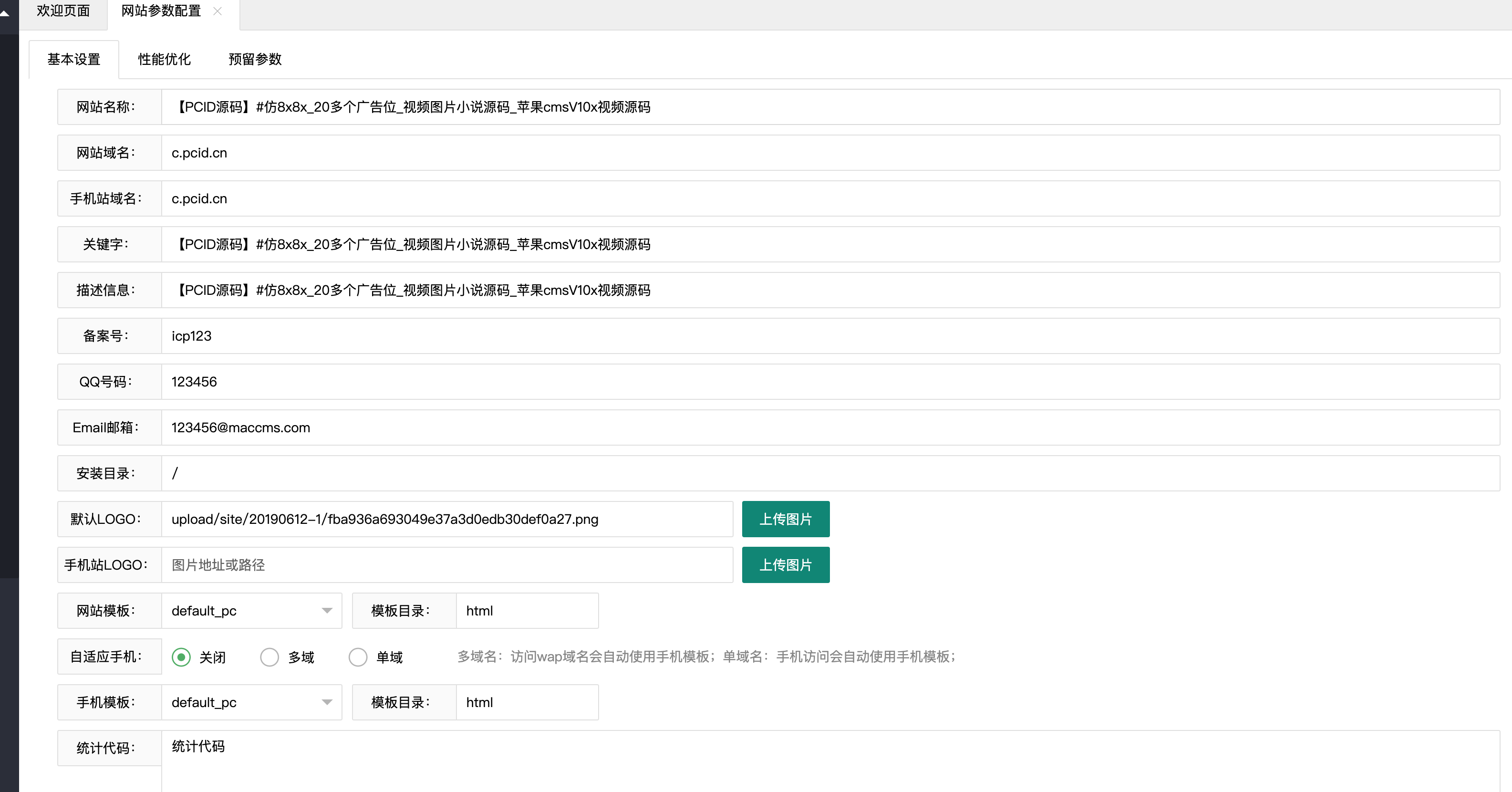
Task: Edit the Email邮箱 field
Action: 830,427
